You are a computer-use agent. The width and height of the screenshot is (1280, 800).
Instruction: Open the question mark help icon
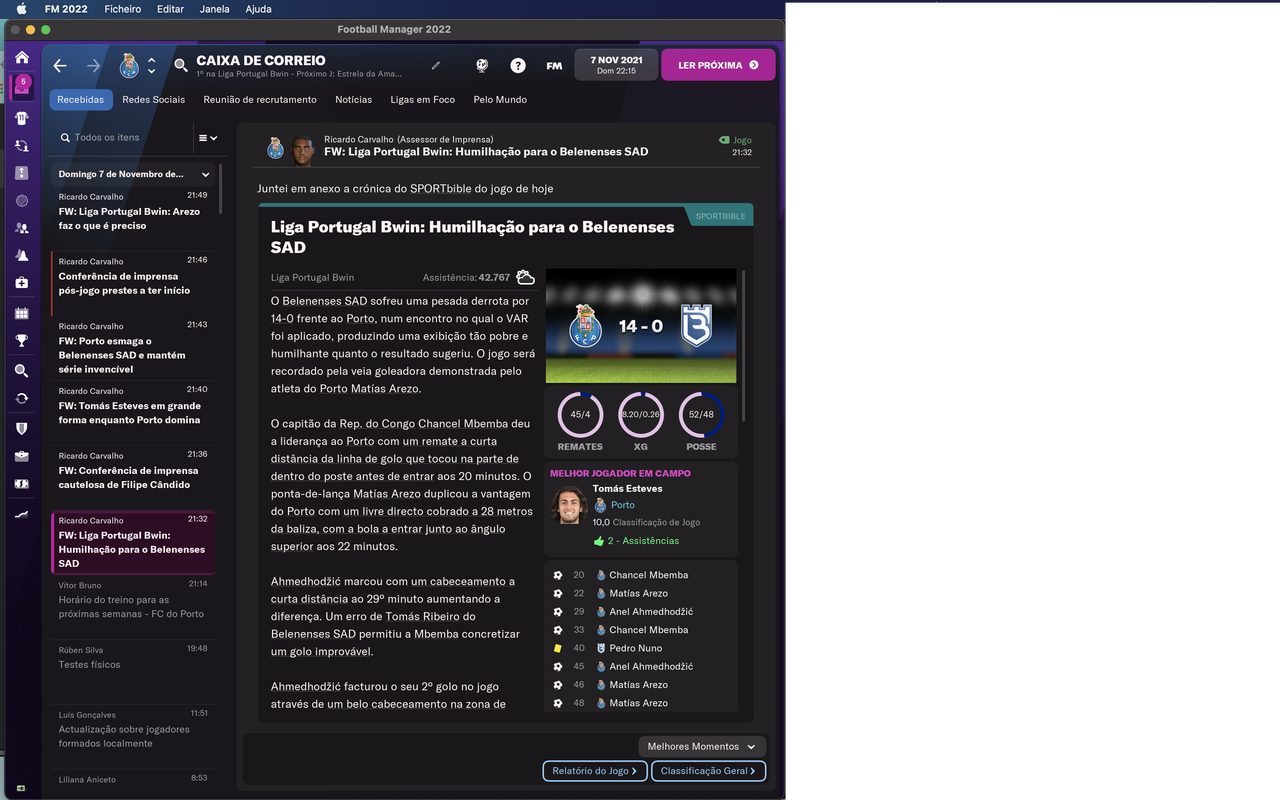click(518, 66)
